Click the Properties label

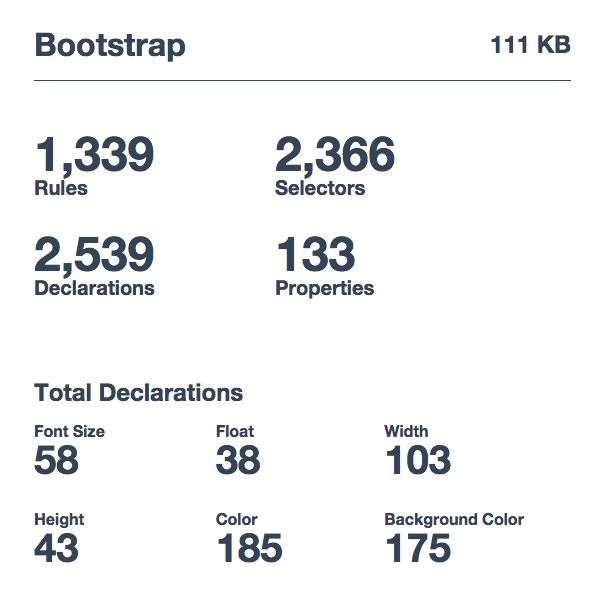coord(325,288)
